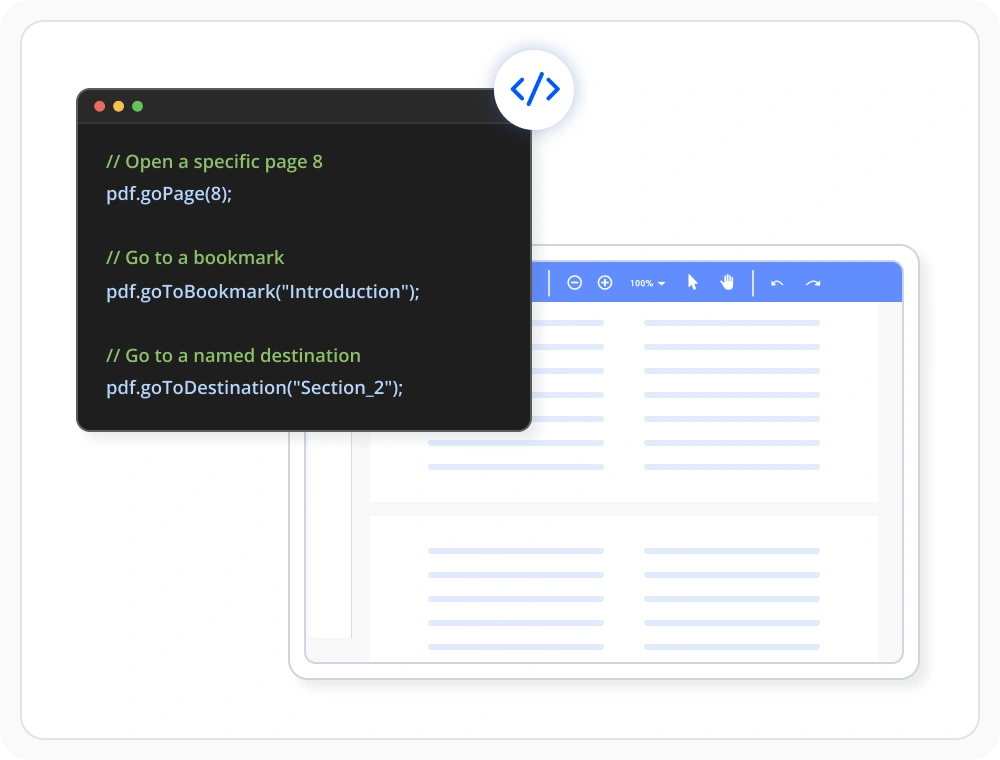The image size is (1000, 760).
Task: Click the yellow minimize dot in code window
Action: (119, 106)
